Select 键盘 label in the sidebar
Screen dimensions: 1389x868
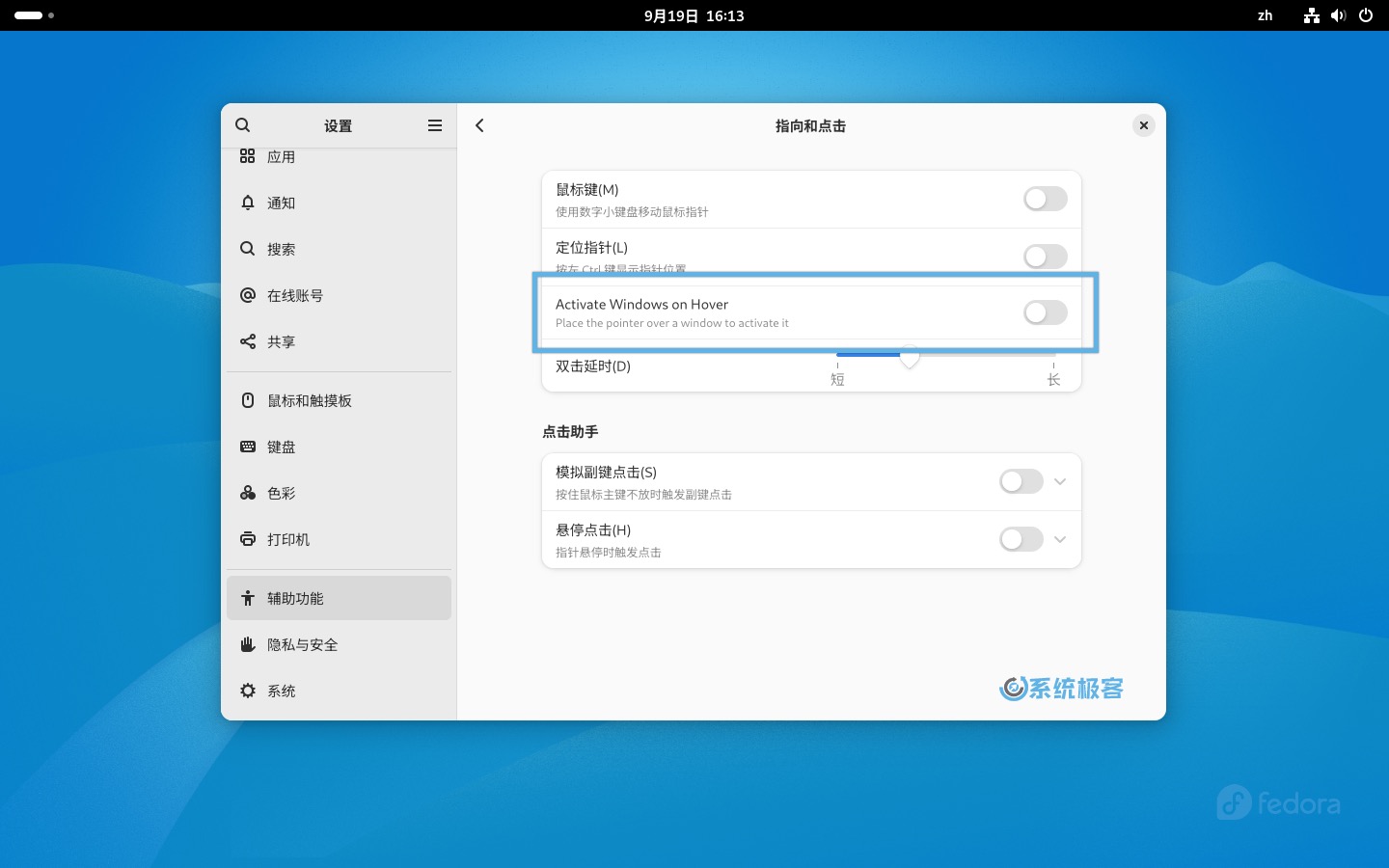[281, 447]
